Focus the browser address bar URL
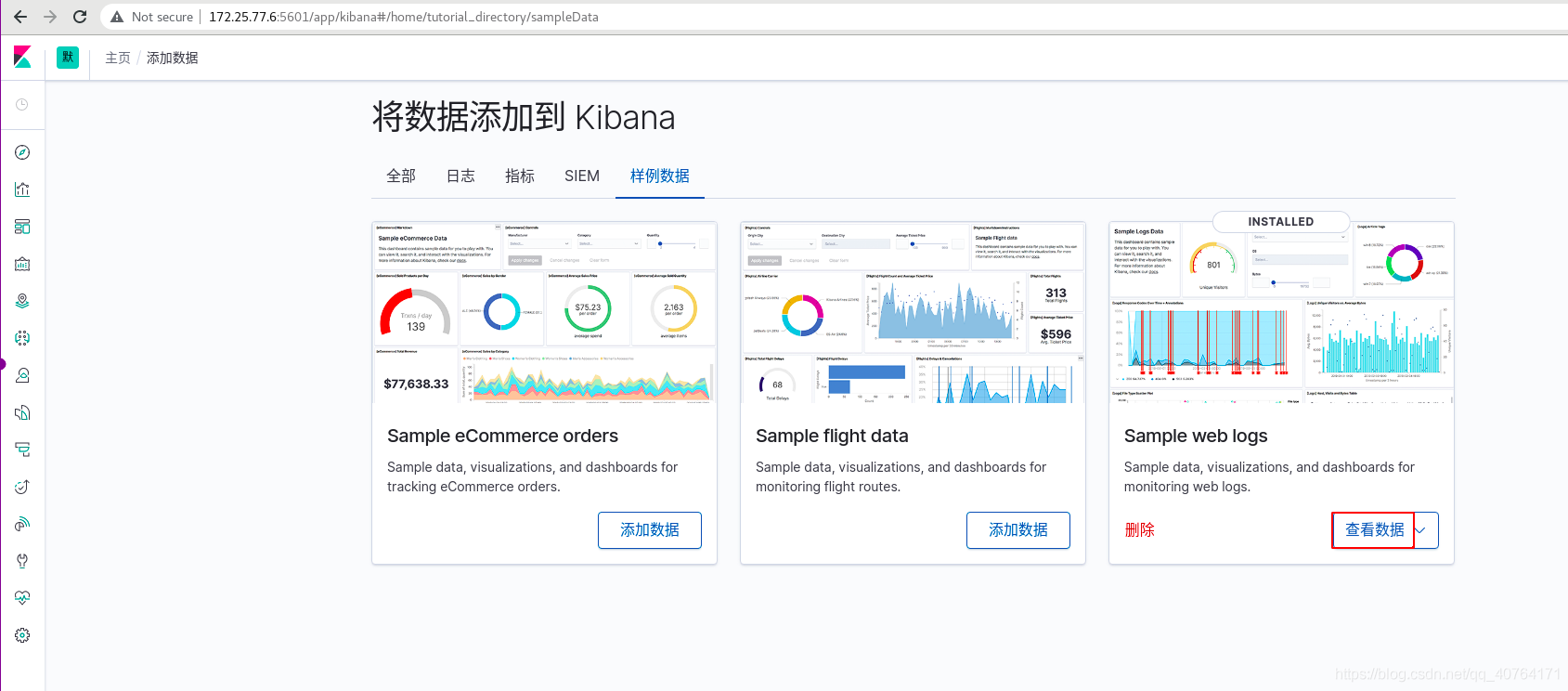 [x=404, y=17]
